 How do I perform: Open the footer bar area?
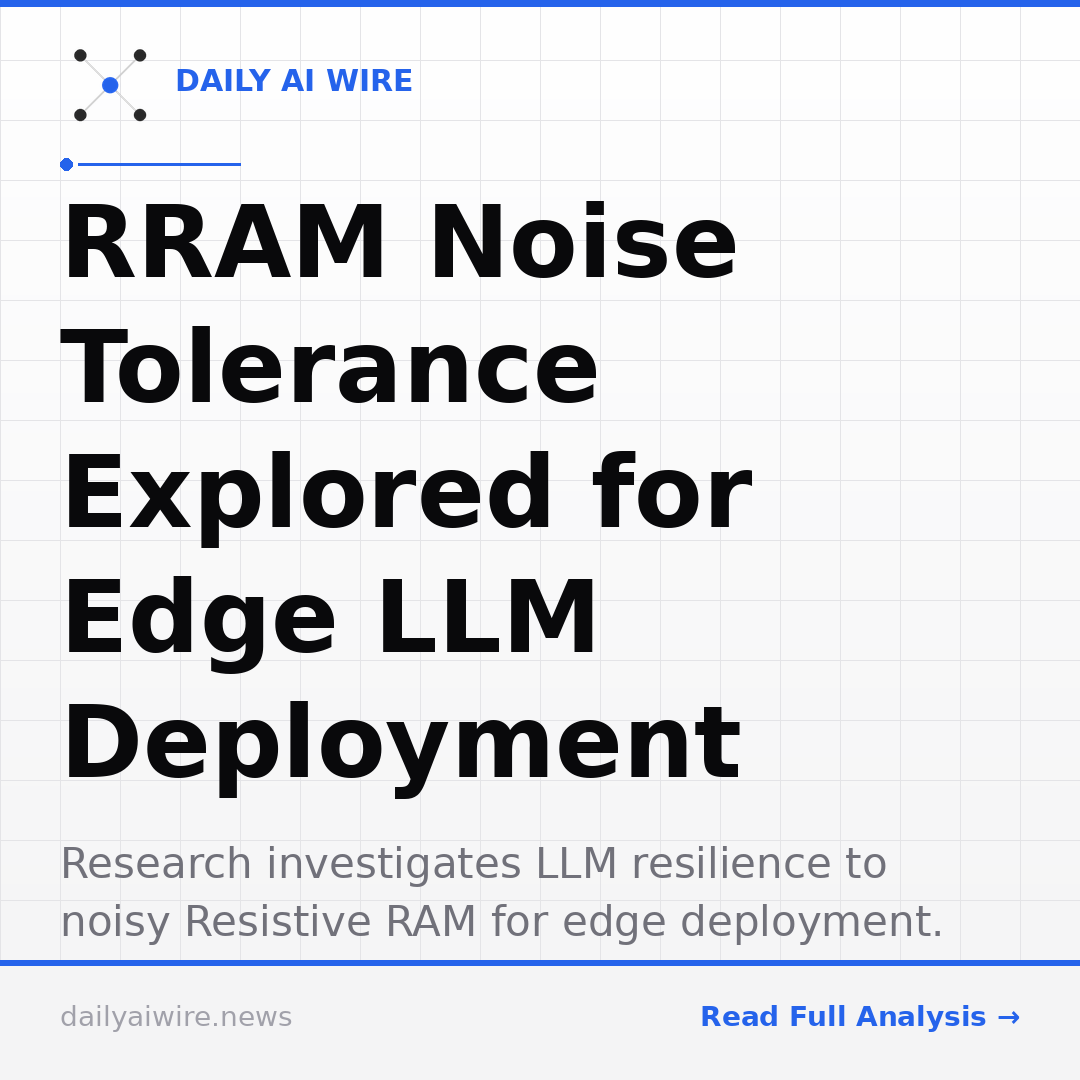[x=540, y=1020]
